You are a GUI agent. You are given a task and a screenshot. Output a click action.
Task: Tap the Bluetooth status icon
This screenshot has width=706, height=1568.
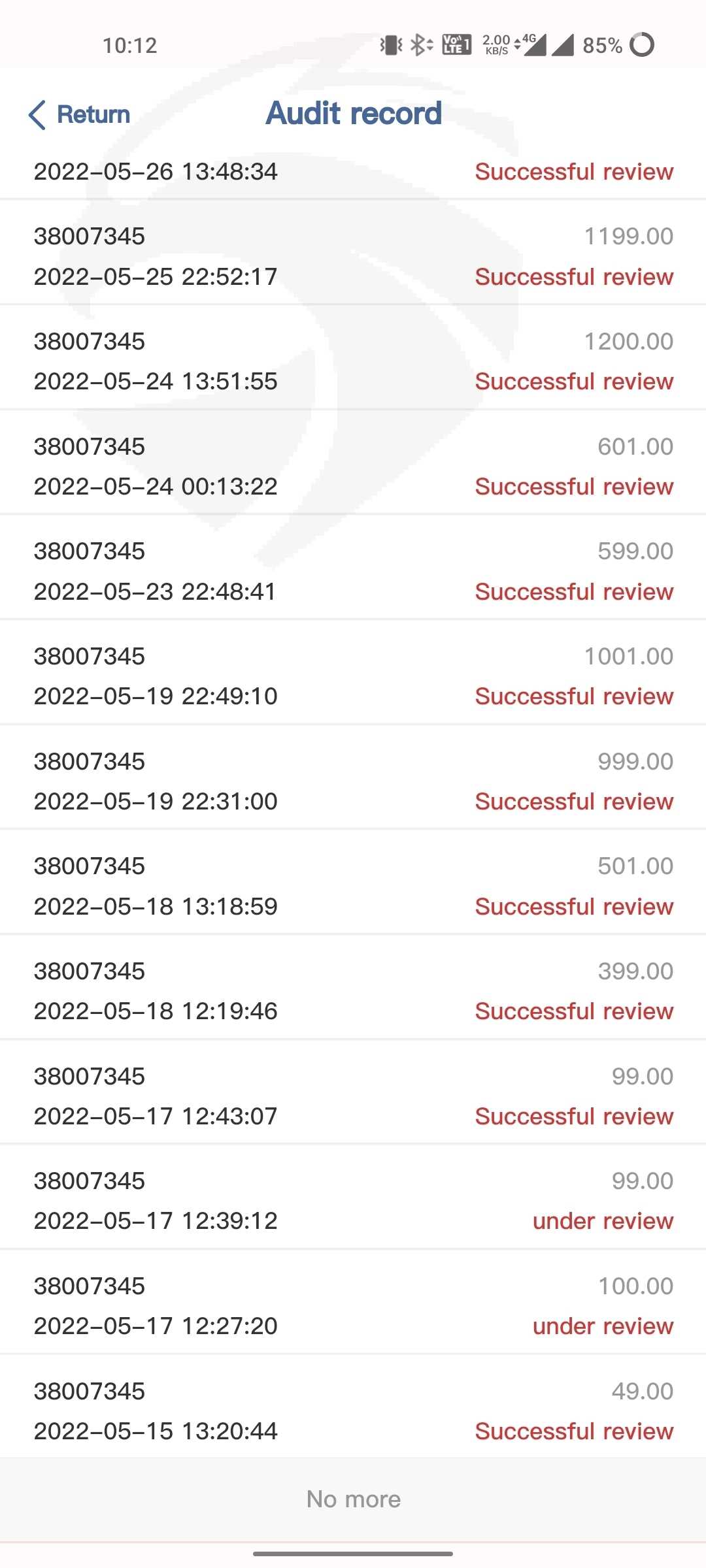pyautogui.click(x=420, y=45)
